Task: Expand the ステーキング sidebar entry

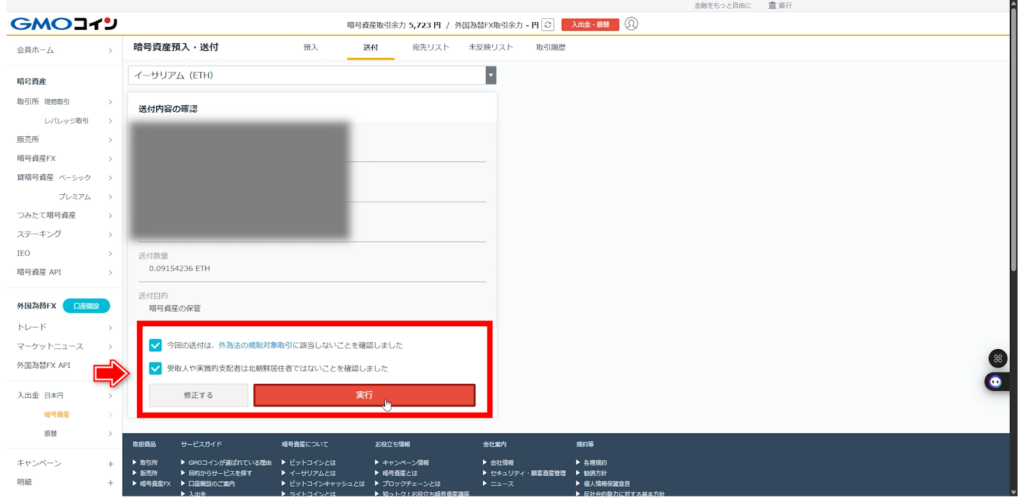Action: coord(110,234)
